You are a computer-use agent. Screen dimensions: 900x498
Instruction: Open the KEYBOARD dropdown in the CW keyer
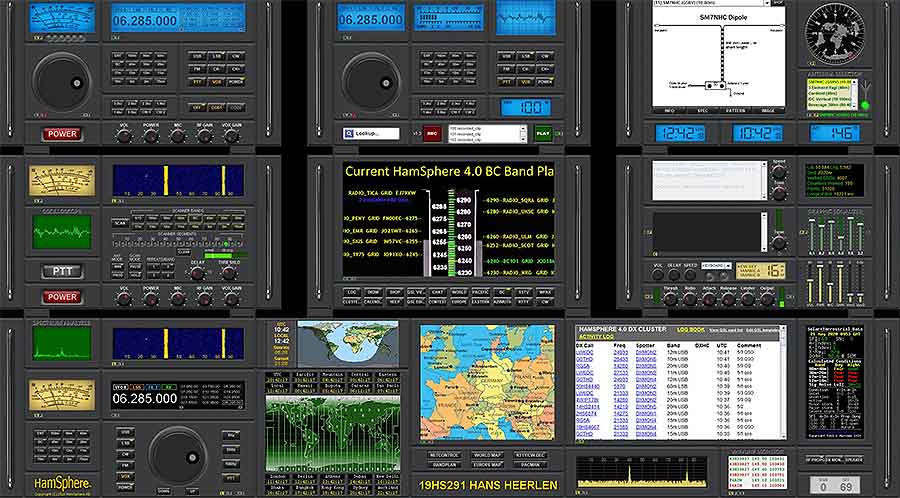(x=716, y=266)
